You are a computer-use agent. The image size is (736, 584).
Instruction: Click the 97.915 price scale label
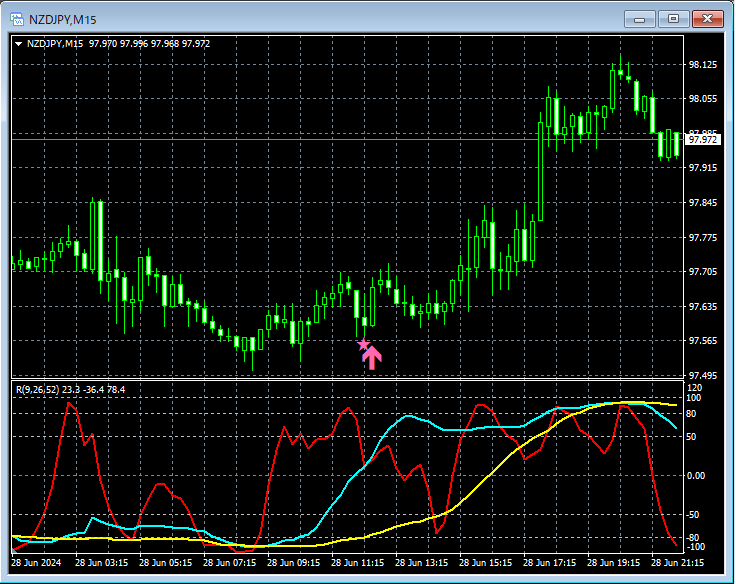tap(703, 168)
